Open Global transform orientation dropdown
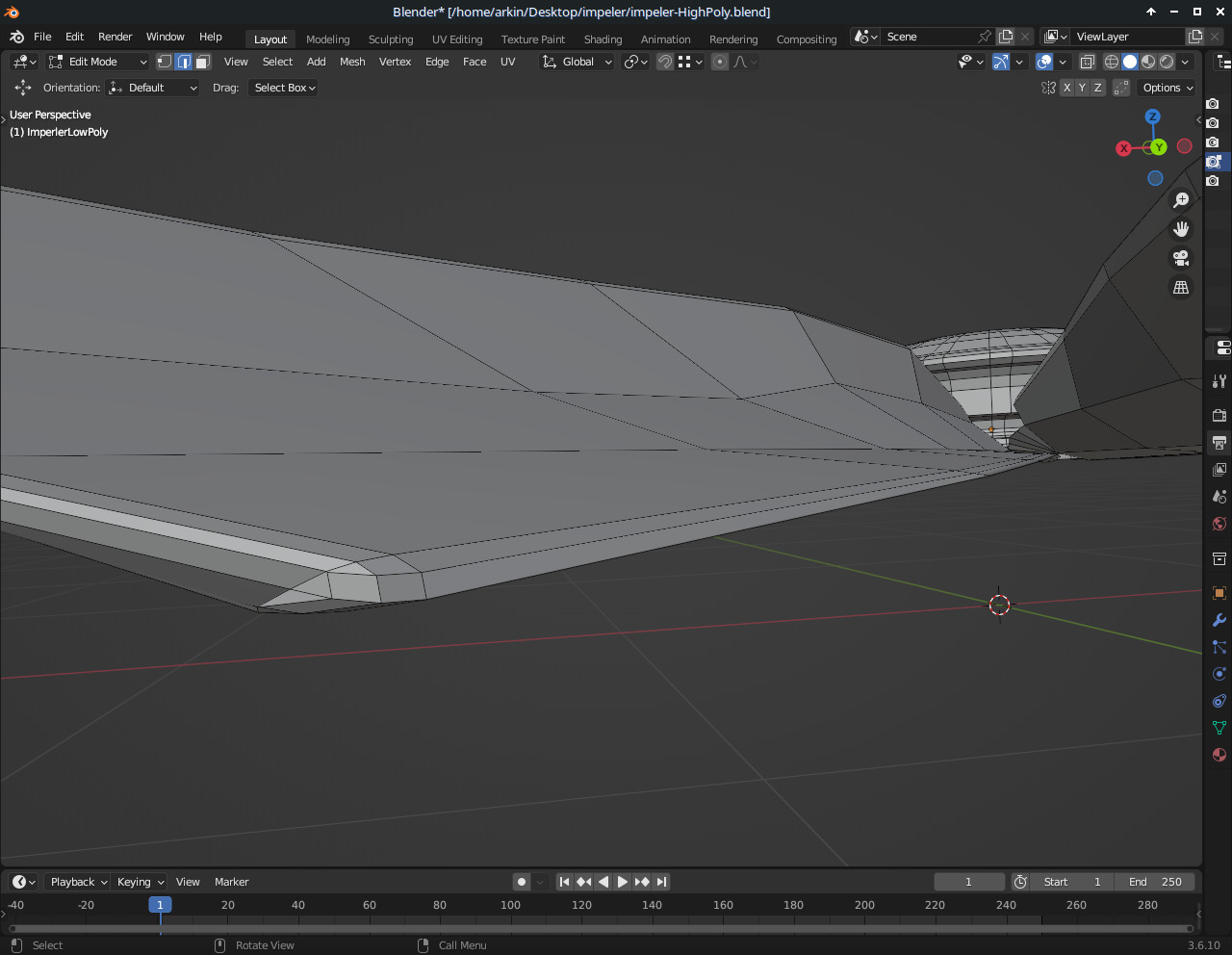This screenshot has width=1232, height=955. (577, 62)
